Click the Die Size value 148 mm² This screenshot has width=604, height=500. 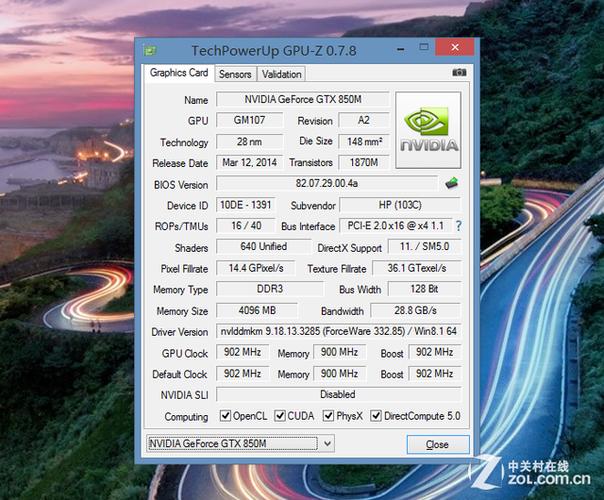click(x=364, y=141)
